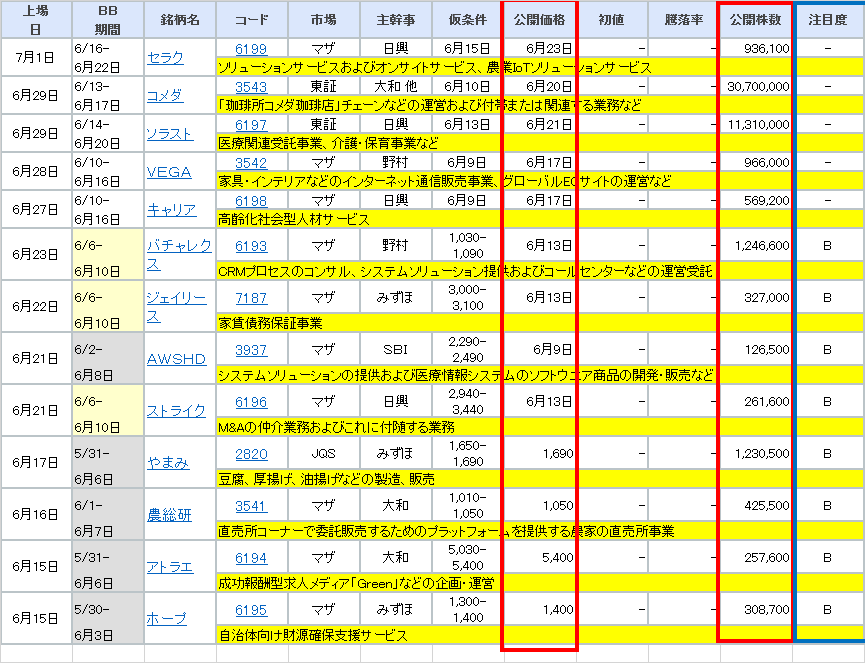
Task: Select the 11,310,000 shares cell
Action: (x=756, y=125)
